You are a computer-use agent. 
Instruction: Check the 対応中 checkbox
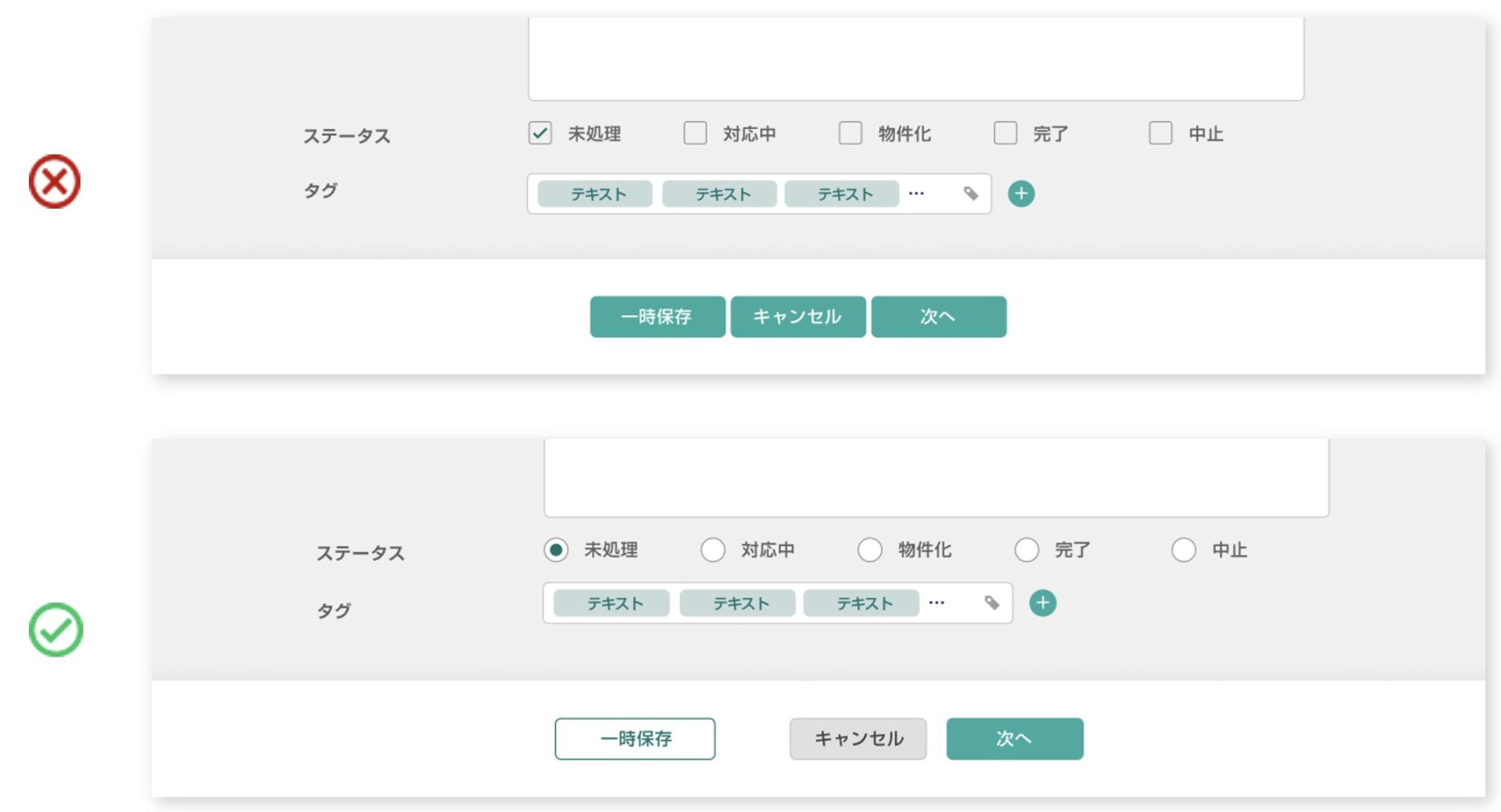click(x=694, y=134)
